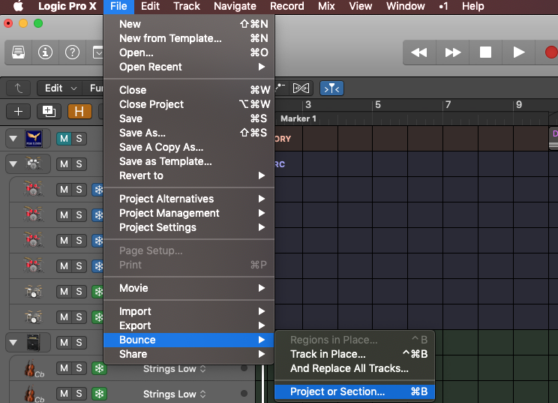The width and height of the screenshot is (558, 403).
Task: Open the Logic Pro X application menu
Action: coord(67,6)
